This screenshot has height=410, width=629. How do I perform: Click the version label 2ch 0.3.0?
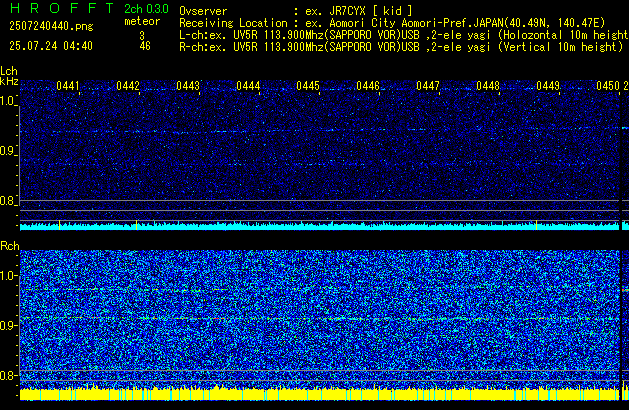pyautogui.click(x=146, y=9)
